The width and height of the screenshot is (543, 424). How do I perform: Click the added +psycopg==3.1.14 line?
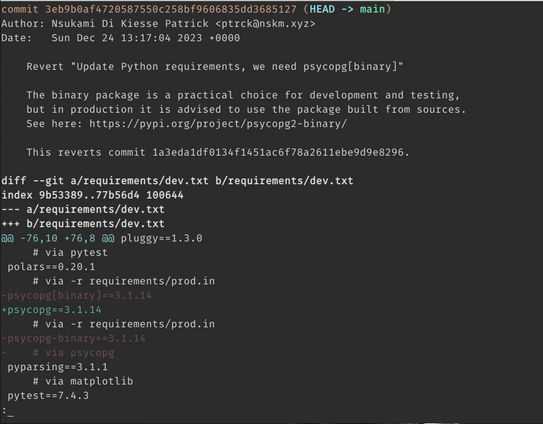(51, 310)
